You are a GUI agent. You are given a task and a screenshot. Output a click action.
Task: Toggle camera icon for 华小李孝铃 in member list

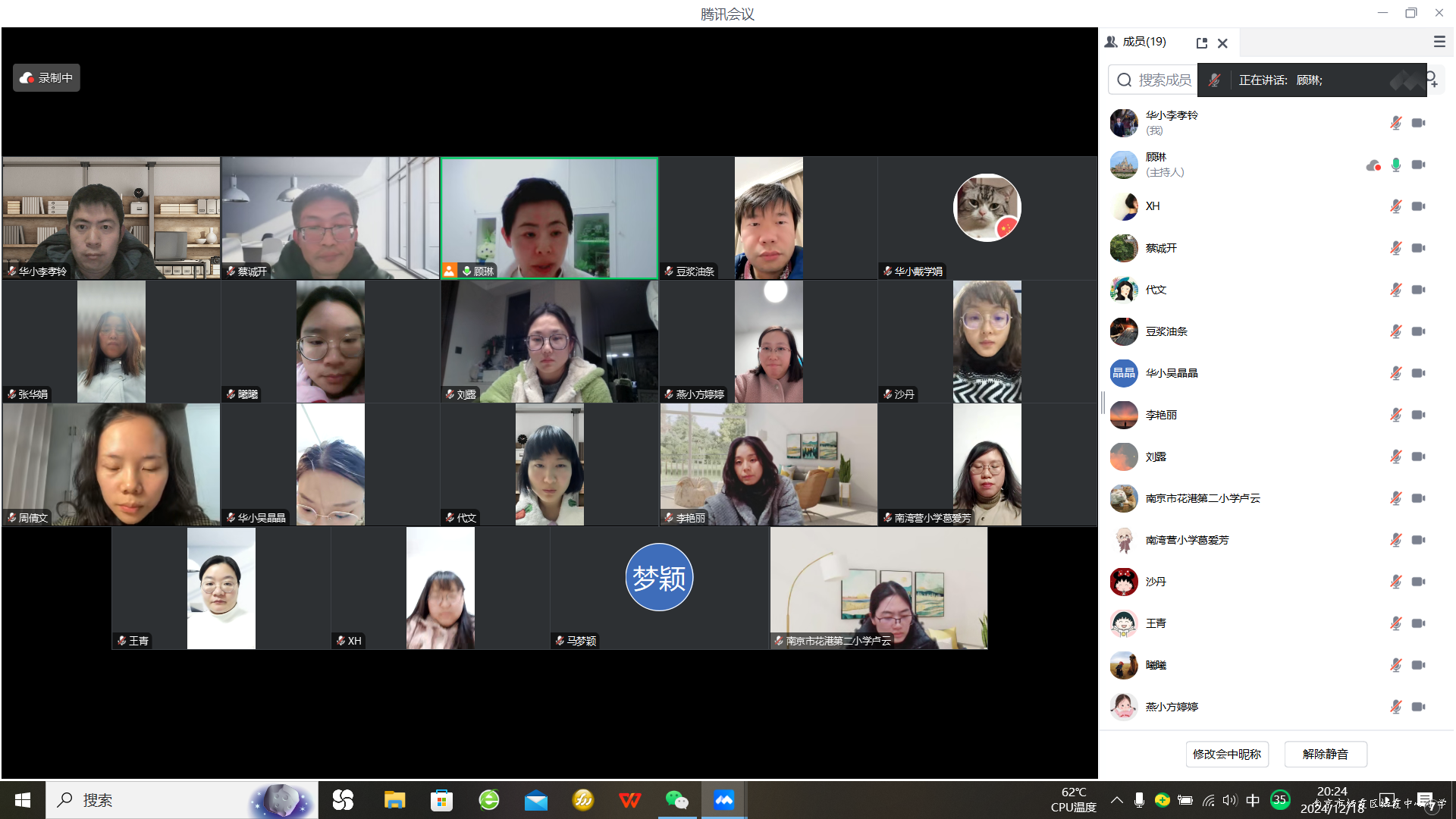[1419, 123]
